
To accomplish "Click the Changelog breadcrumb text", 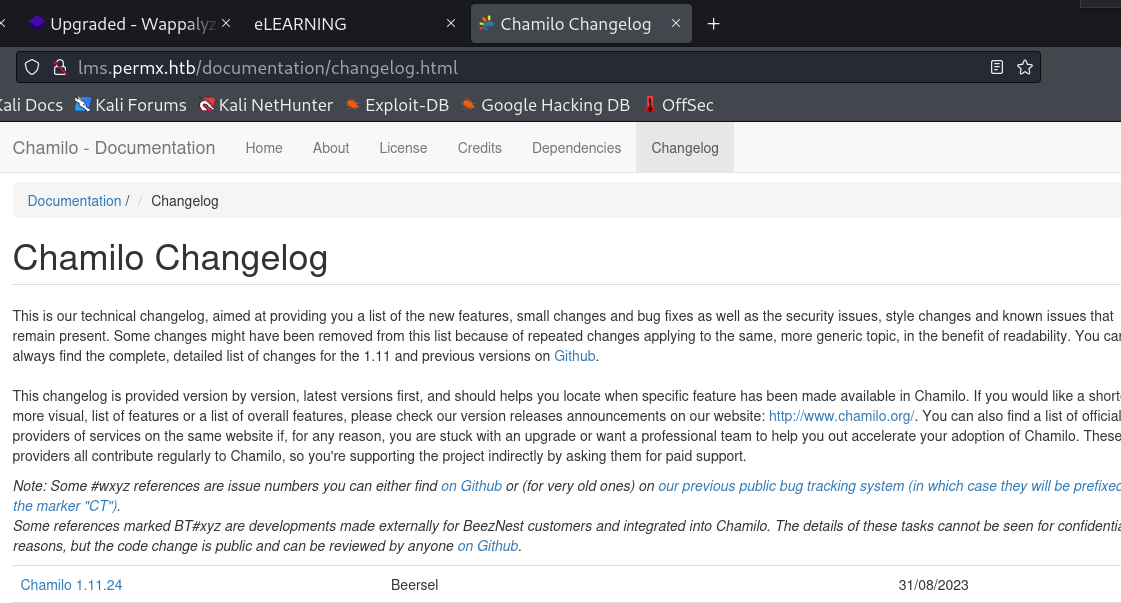I will pyautogui.click(x=184, y=201).
